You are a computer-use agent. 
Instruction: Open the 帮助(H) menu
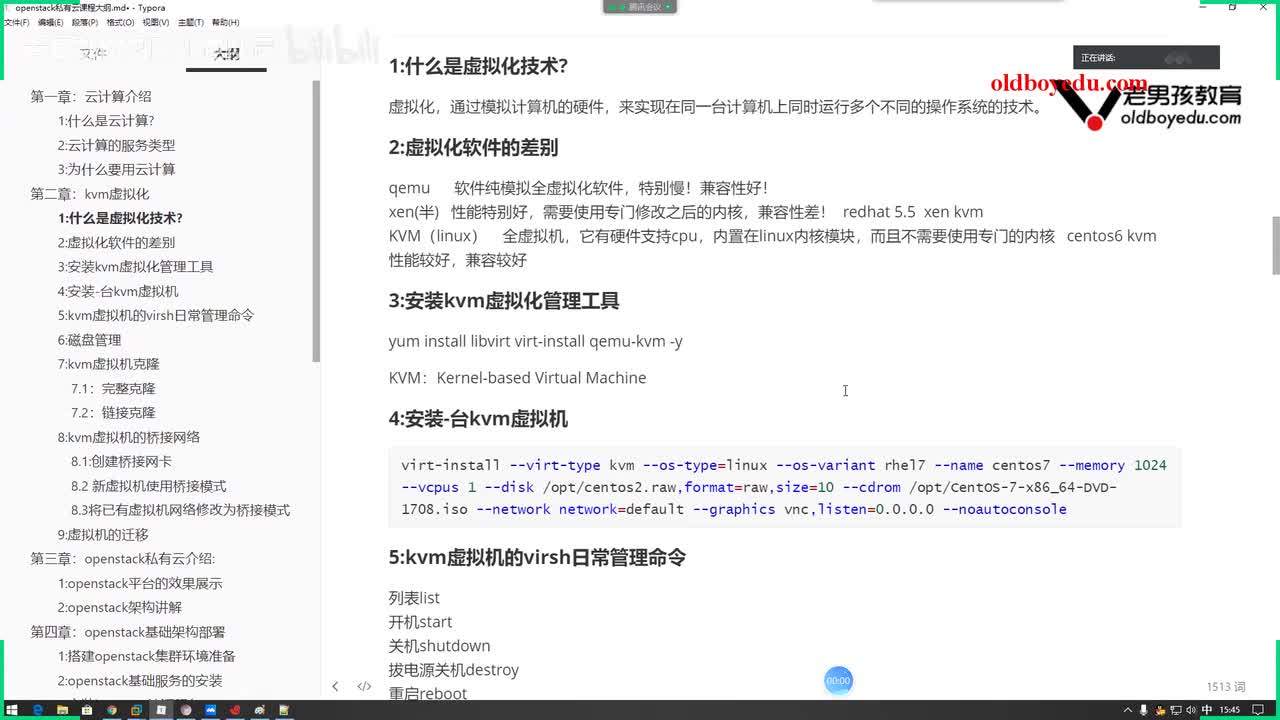coord(225,22)
